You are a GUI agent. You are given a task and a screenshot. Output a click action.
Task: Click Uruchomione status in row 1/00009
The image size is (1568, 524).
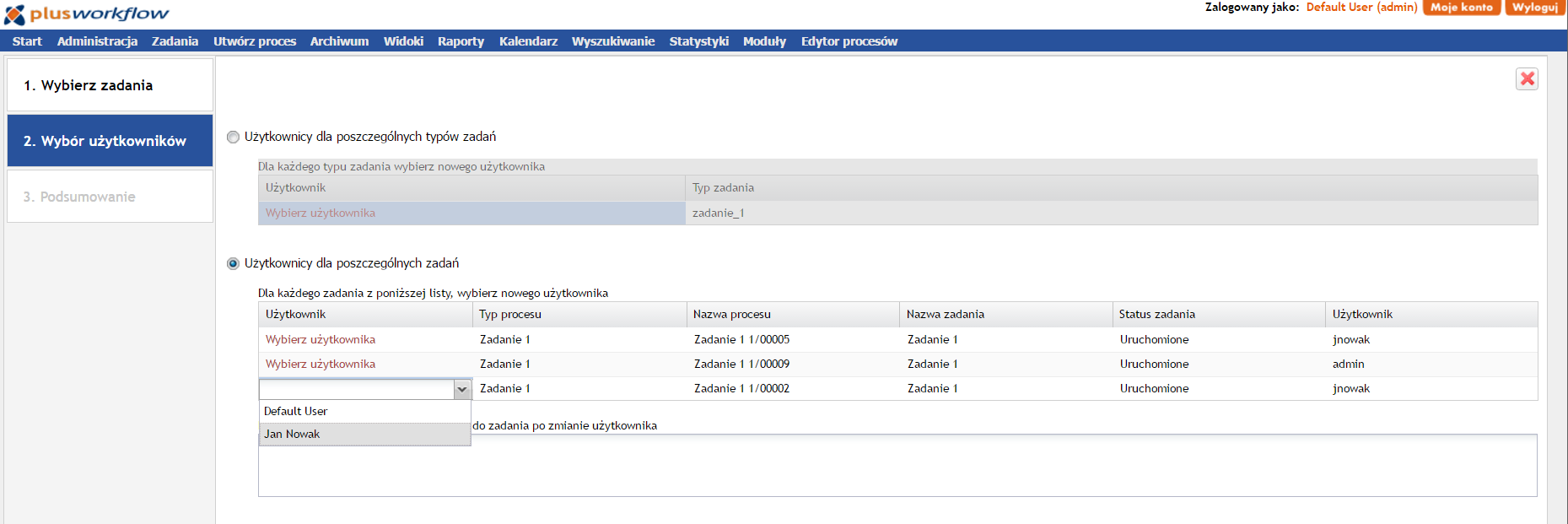coord(1155,365)
